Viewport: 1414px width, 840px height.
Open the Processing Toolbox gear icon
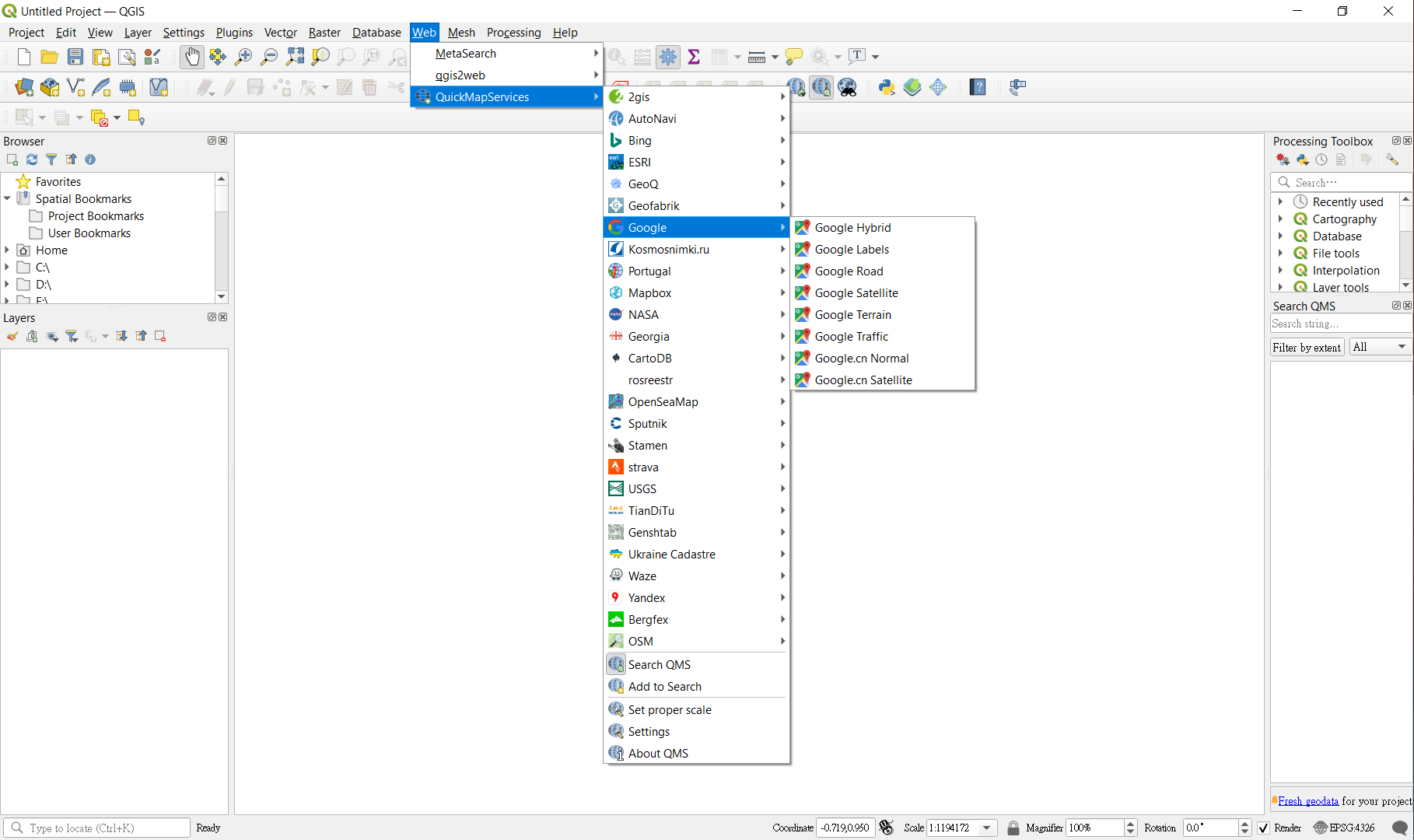(x=668, y=57)
